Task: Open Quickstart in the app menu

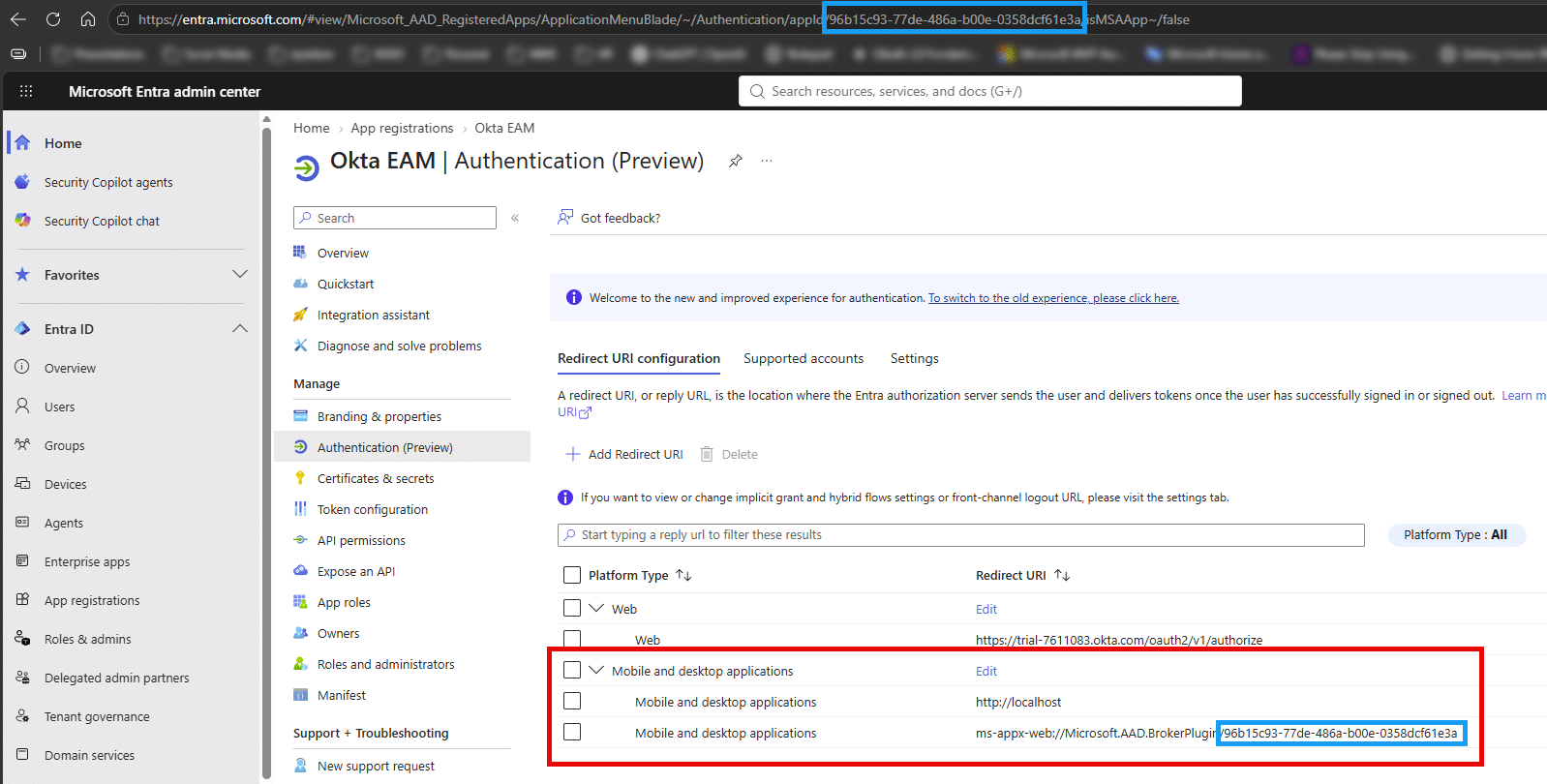Action: click(346, 284)
